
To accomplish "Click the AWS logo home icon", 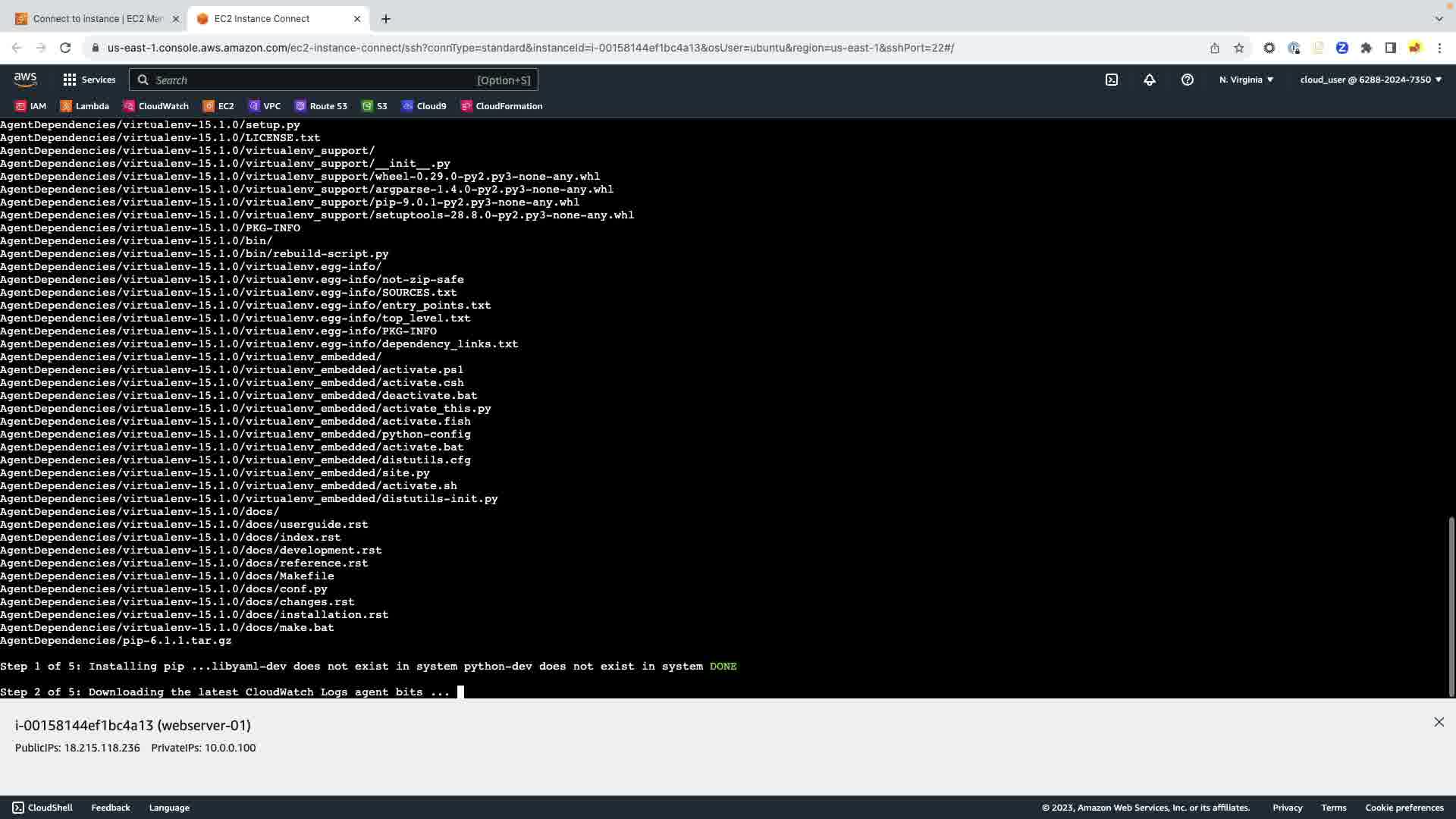I will coord(25,80).
